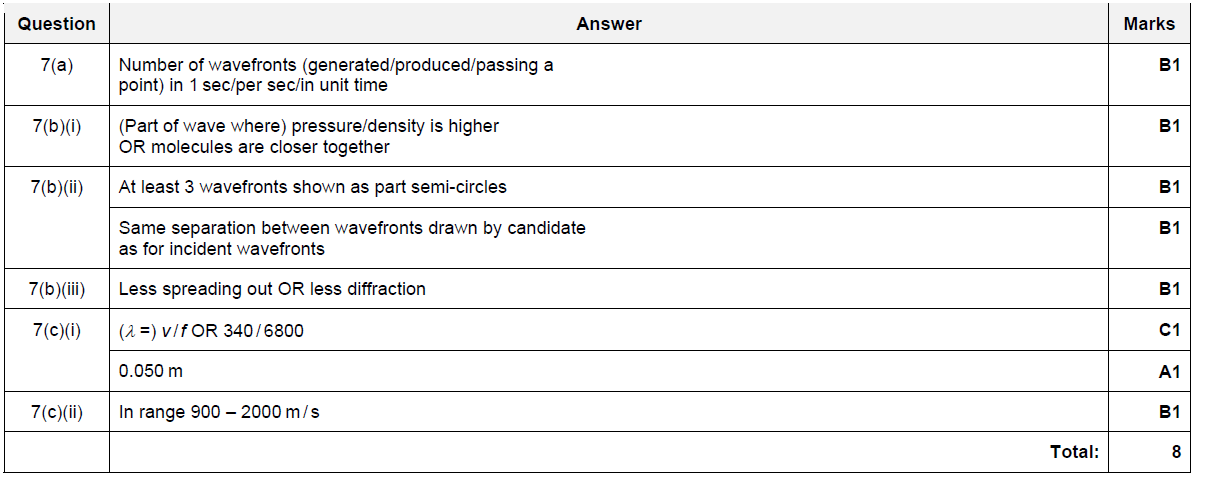Click 'Less spreading out OR less diffraction'
This screenshot has width=1208, height=490.
coord(272,289)
